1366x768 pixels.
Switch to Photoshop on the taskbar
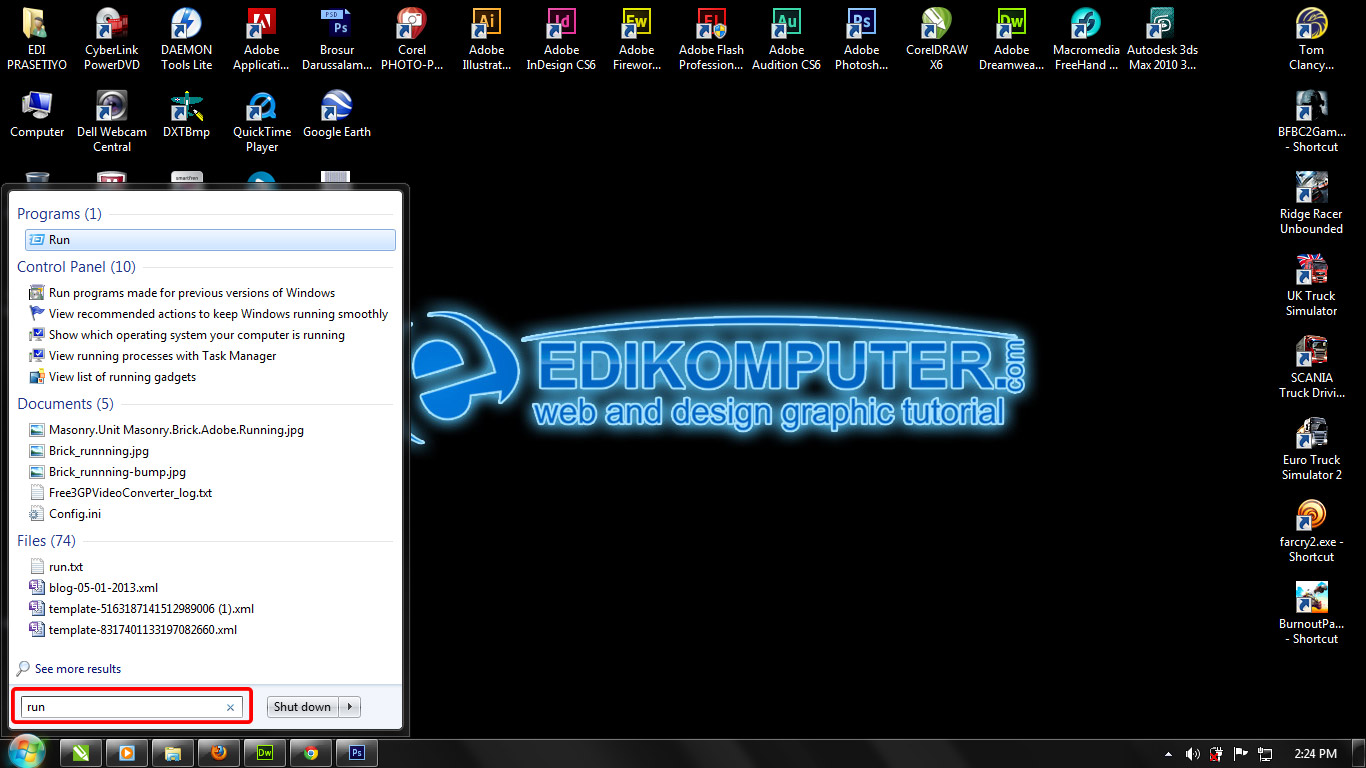click(x=357, y=753)
